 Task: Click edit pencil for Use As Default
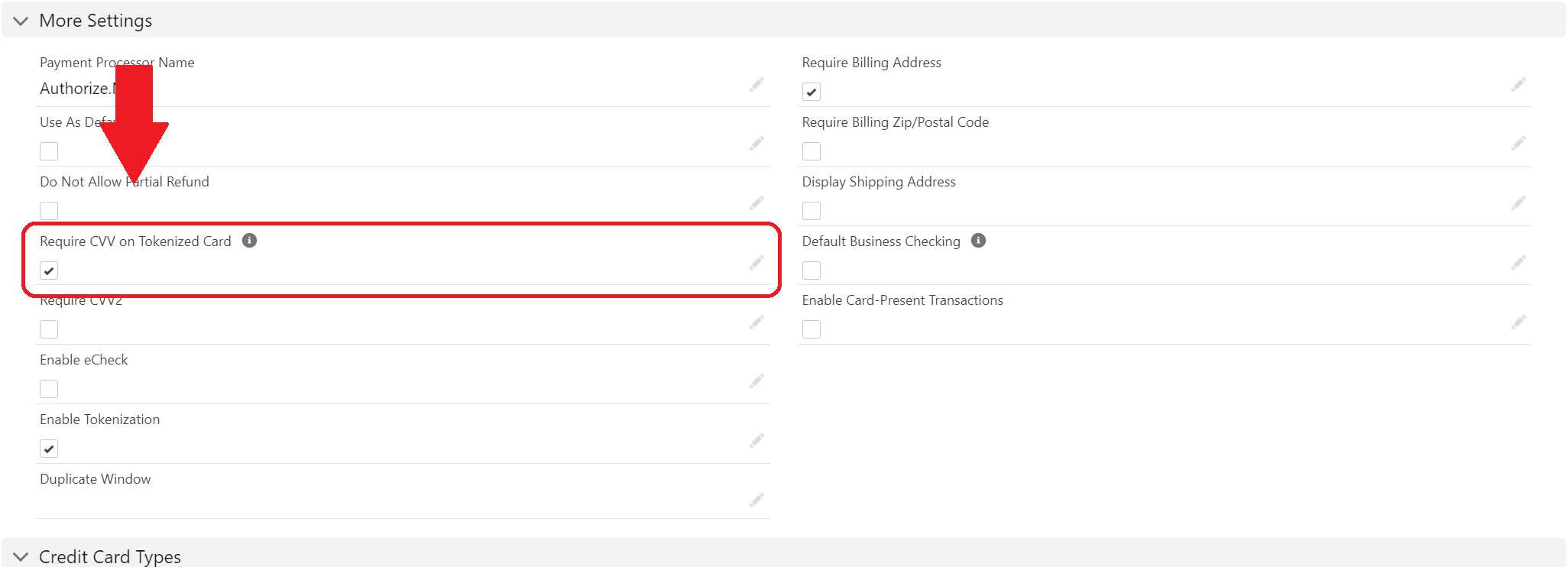pos(756,144)
